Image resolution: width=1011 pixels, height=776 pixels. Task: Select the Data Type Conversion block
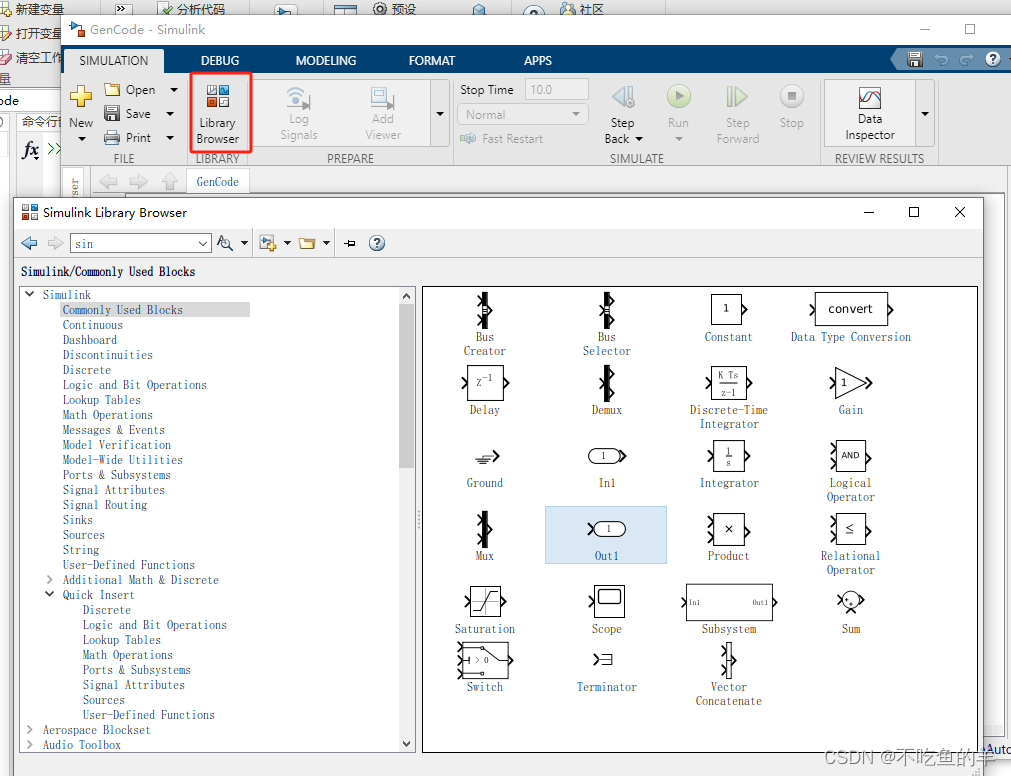(850, 318)
